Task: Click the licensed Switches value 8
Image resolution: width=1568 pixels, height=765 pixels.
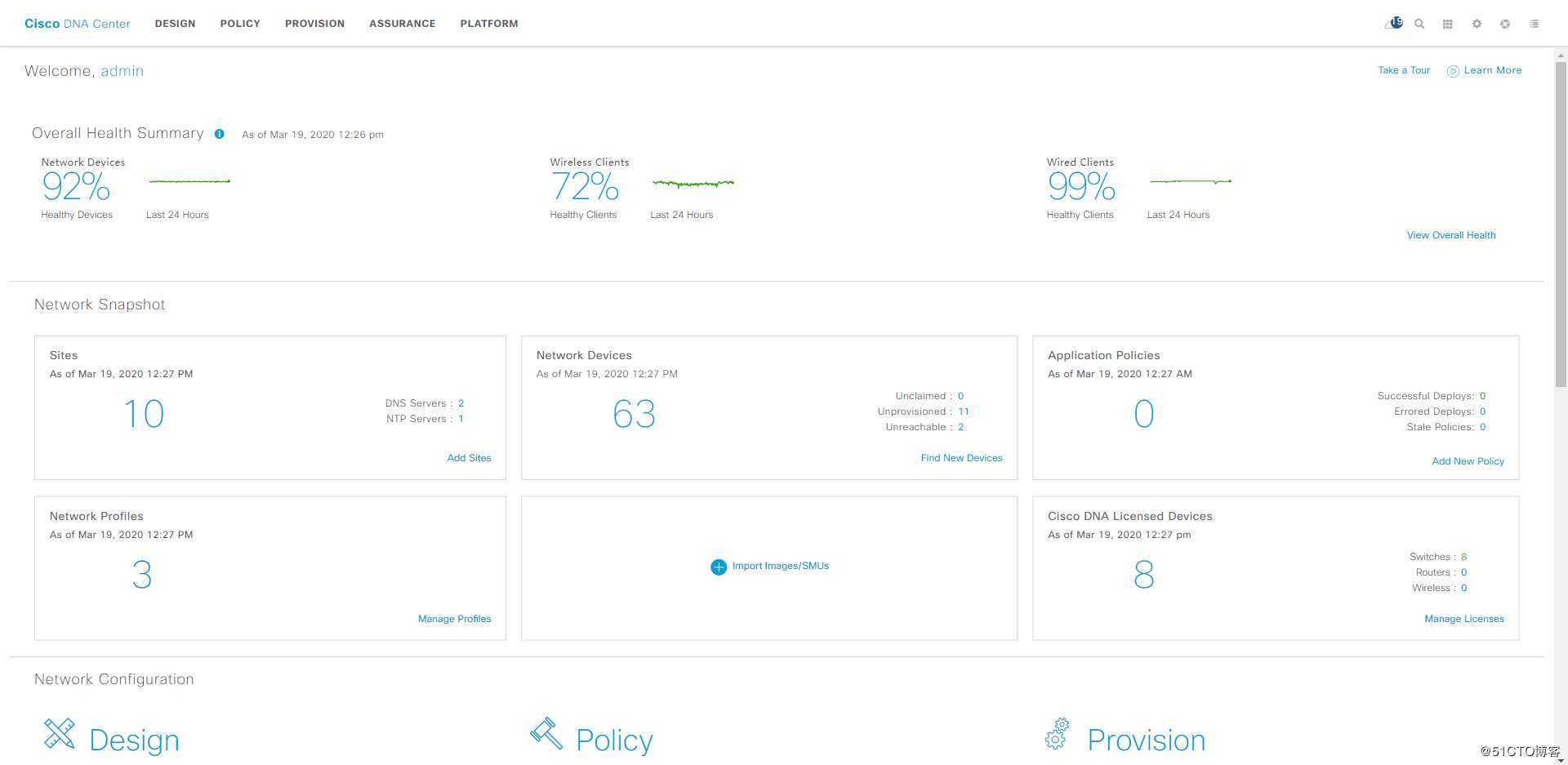Action: tap(1463, 557)
